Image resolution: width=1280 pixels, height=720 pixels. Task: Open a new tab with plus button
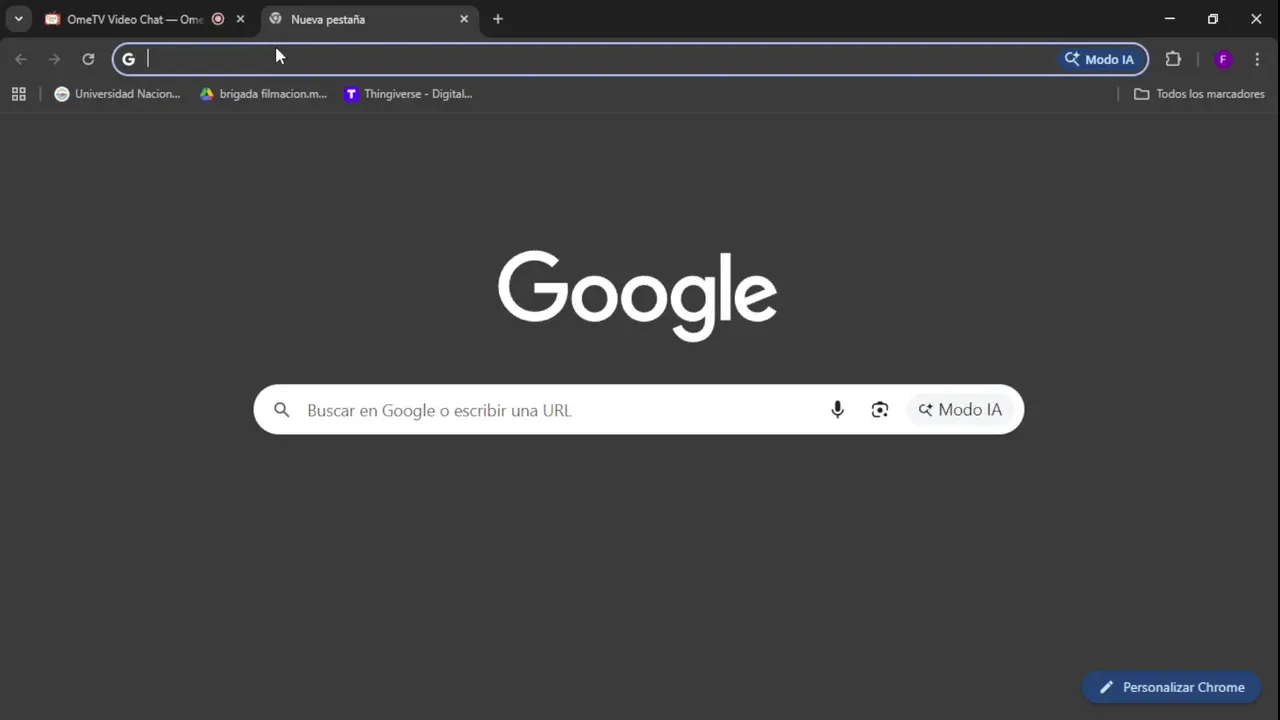click(498, 19)
